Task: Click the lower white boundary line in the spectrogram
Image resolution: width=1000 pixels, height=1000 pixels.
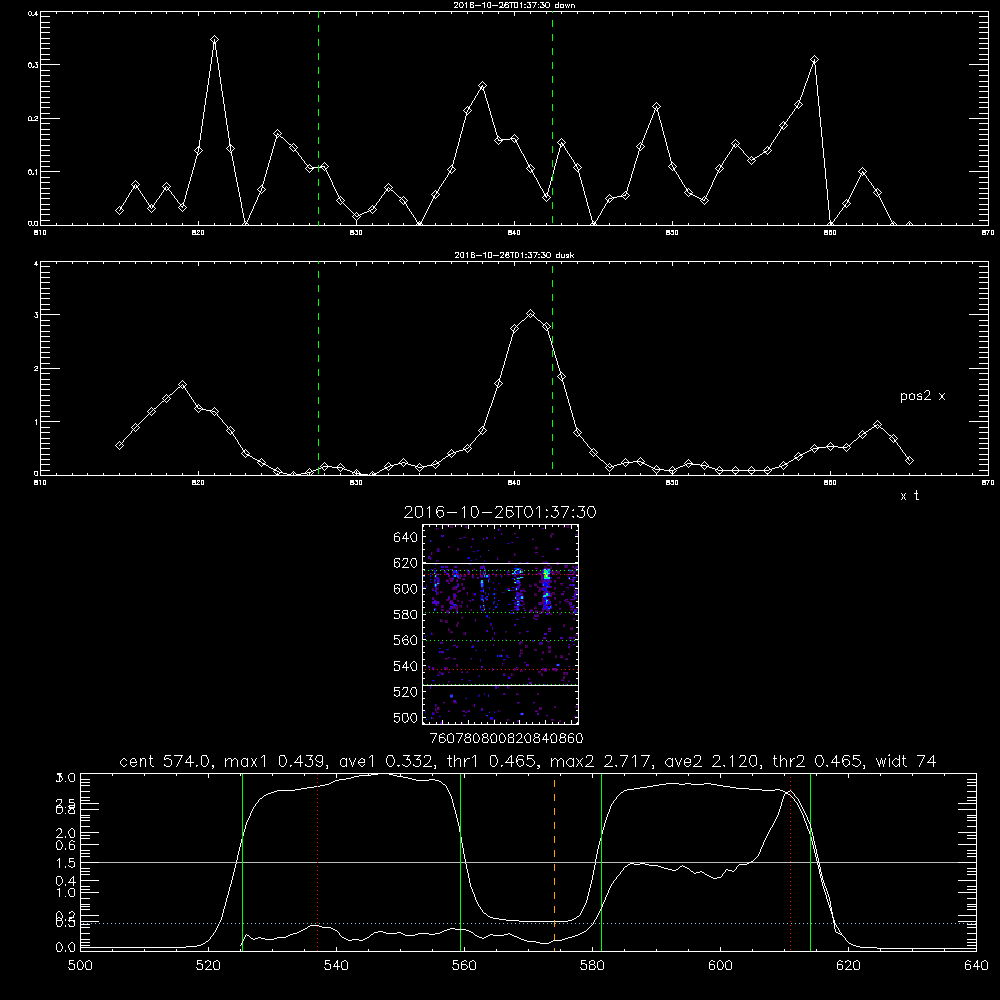Action: click(x=500, y=685)
